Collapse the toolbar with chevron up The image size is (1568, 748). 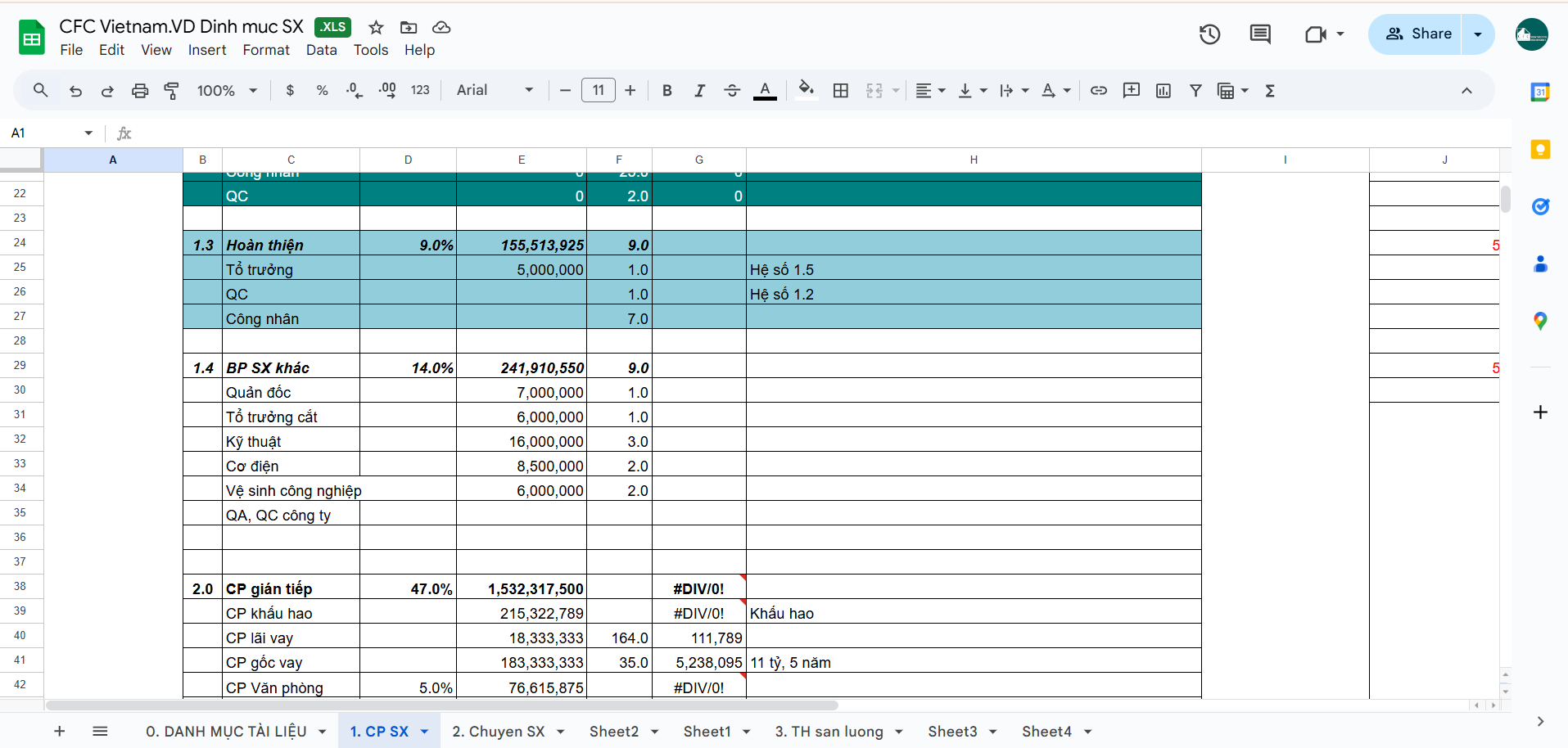point(1466,90)
